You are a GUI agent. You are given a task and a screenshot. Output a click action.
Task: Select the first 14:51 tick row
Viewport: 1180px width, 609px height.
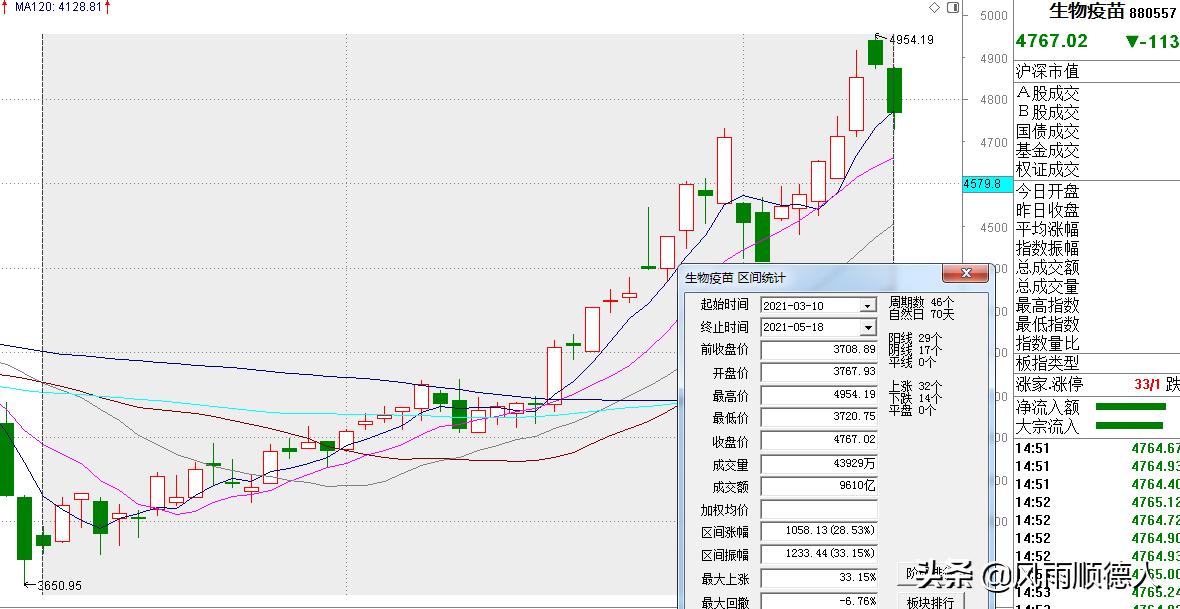(x=1097, y=449)
